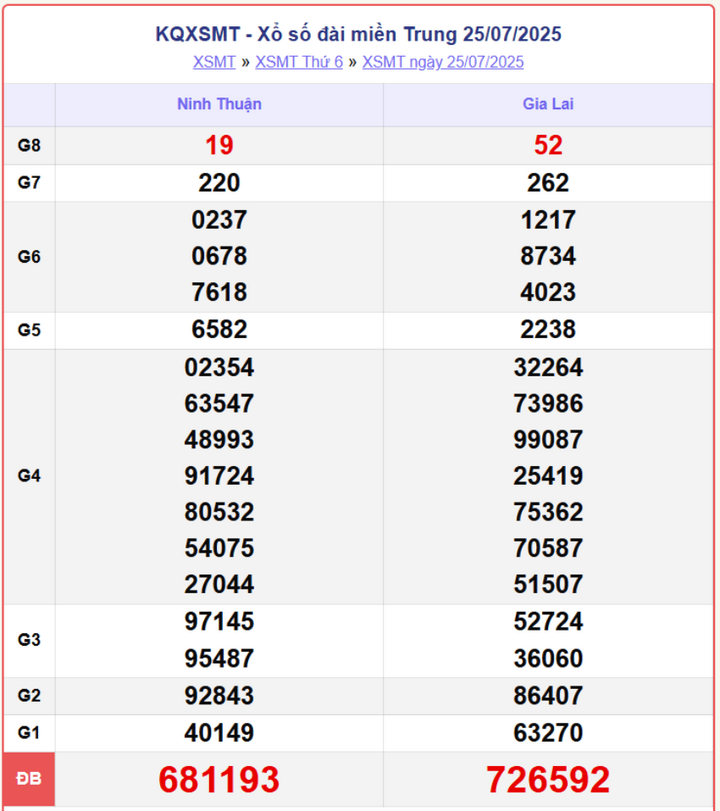Click the G1 row label
Image resolution: width=720 pixels, height=811 pixels.
coord(29,733)
